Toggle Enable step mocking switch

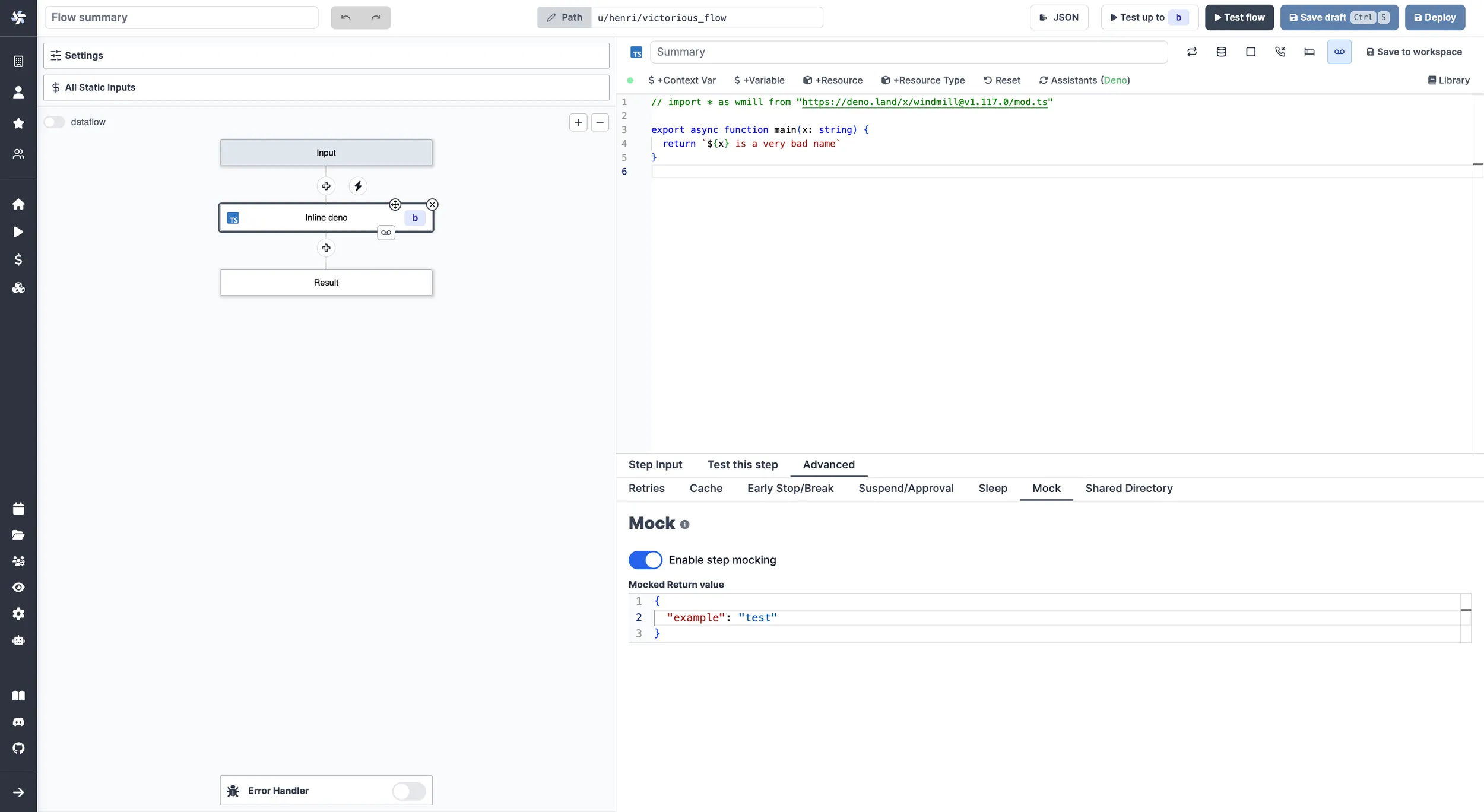[x=645, y=560]
